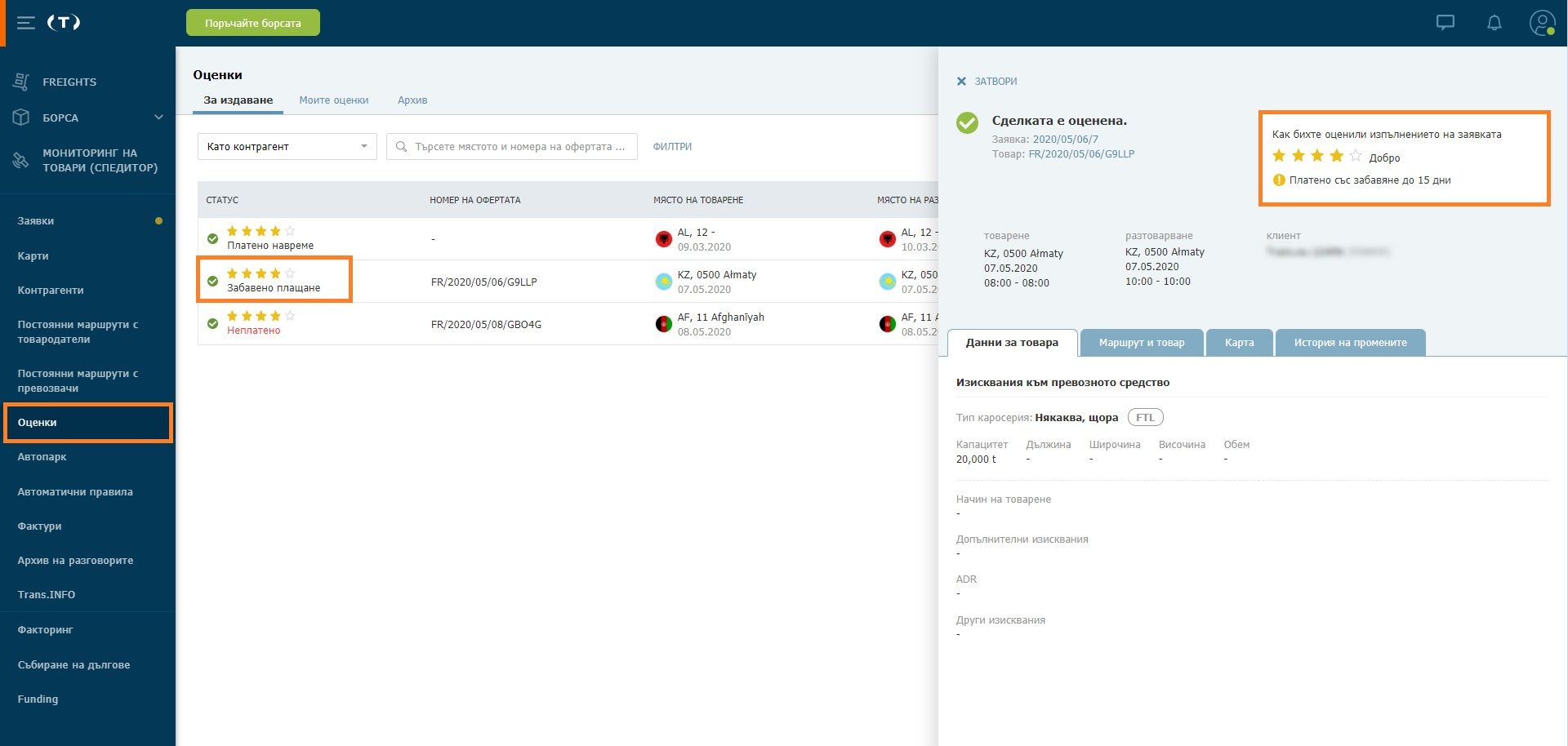Image resolution: width=1568 pixels, height=746 pixels.
Task: Click the МЯСТО НА ТОВАРЕНЕ column header
Action: pyautogui.click(x=698, y=200)
